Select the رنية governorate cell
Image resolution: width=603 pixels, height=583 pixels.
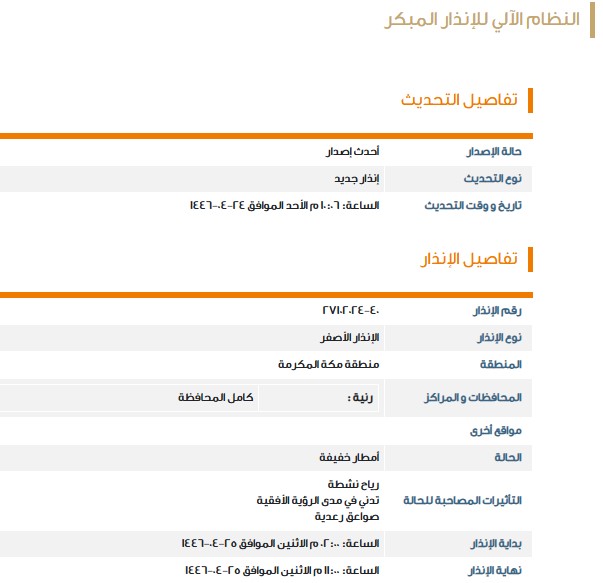pos(360,397)
